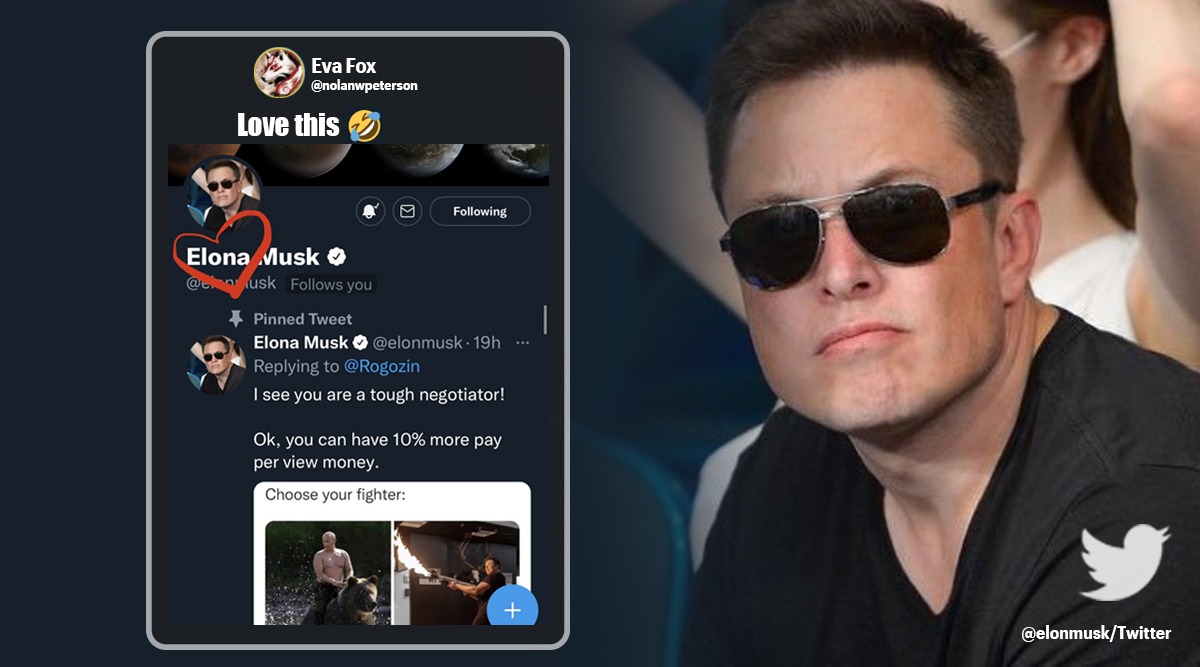Open Eva Fox's fox avatar
This screenshot has height=667, width=1200.
(x=279, y=73)
